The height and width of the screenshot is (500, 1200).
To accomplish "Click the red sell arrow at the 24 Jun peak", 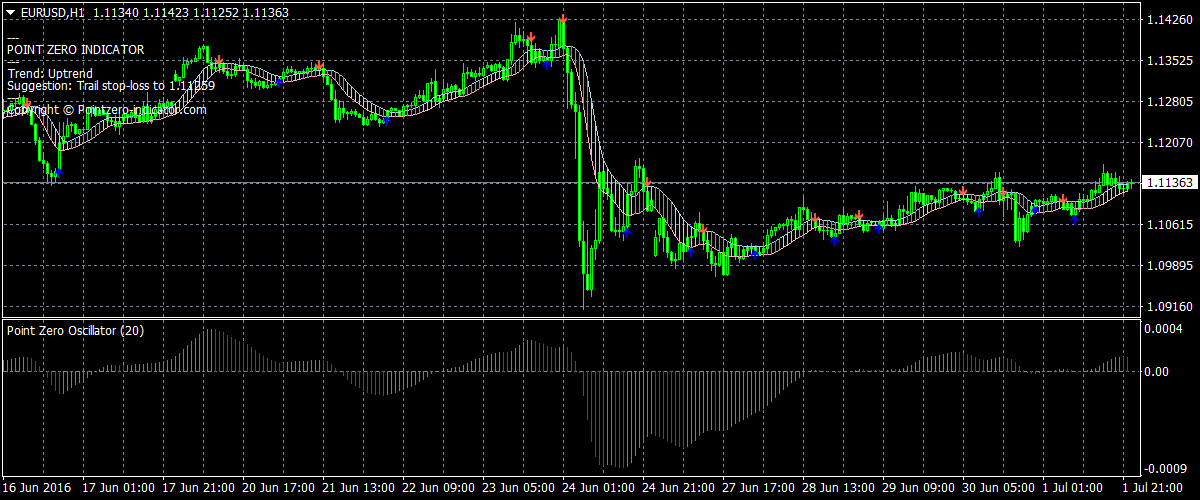I will pyautogui.click(x=563, y=19).
